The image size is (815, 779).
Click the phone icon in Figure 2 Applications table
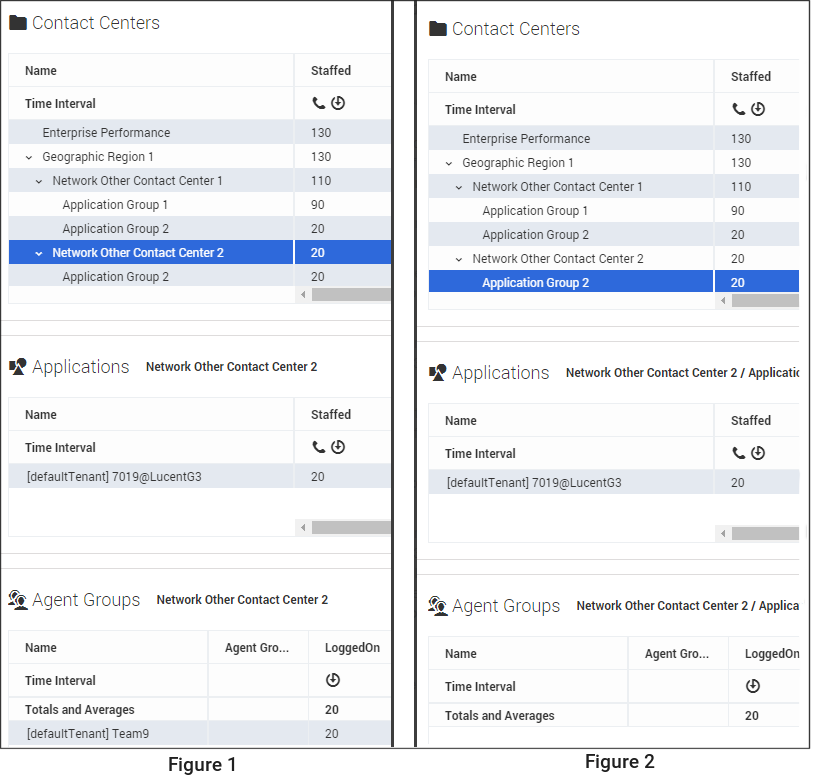coord(738,453)
